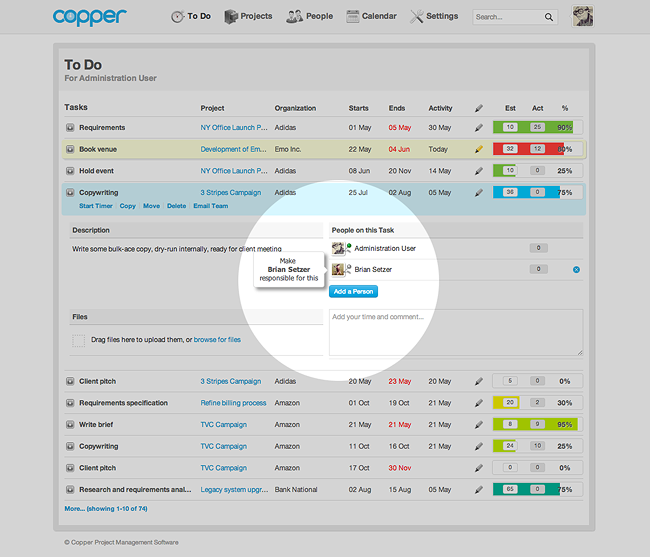650x557 pixels.
Task: Click pencil icon on Research and requirements row
Action: tap(479, 490)
